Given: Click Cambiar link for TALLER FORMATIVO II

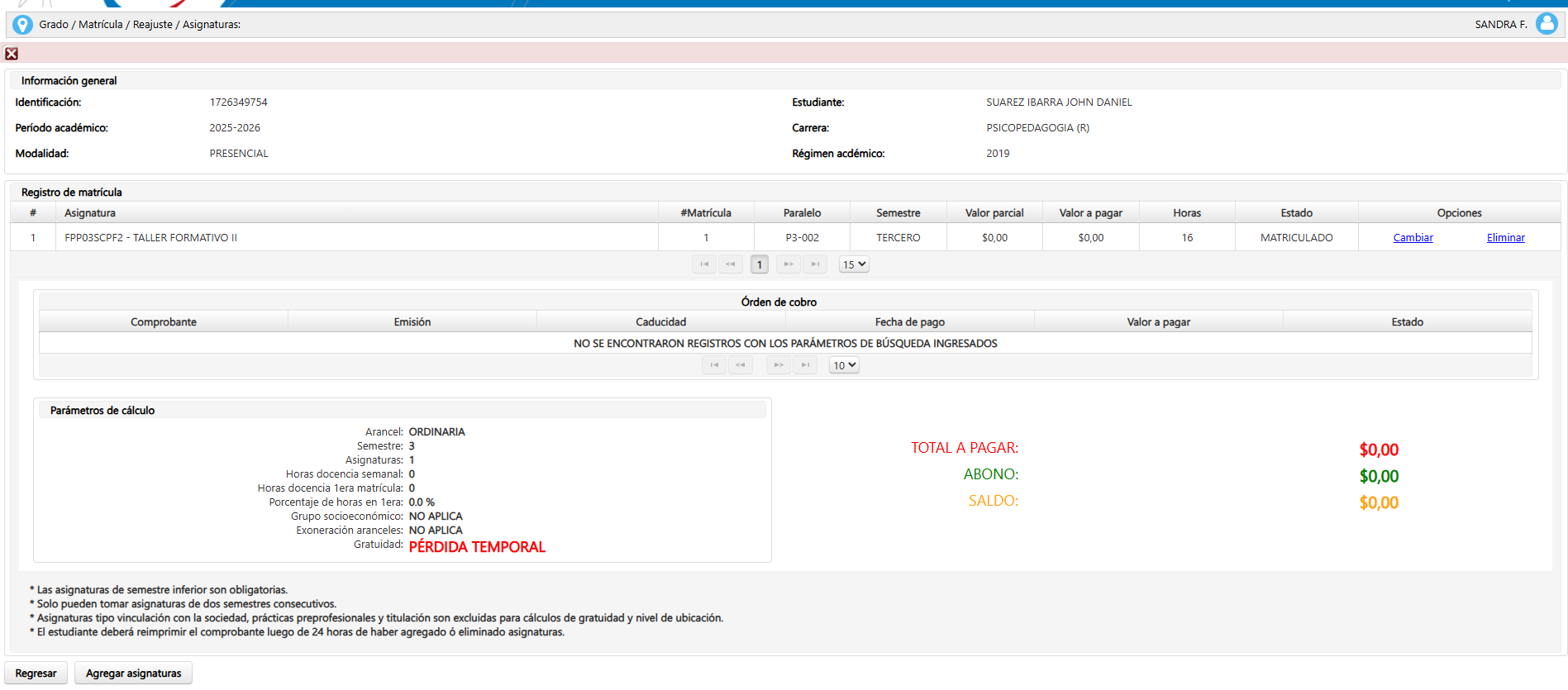Looking at the screenshot, I should tap(1413, 238).
